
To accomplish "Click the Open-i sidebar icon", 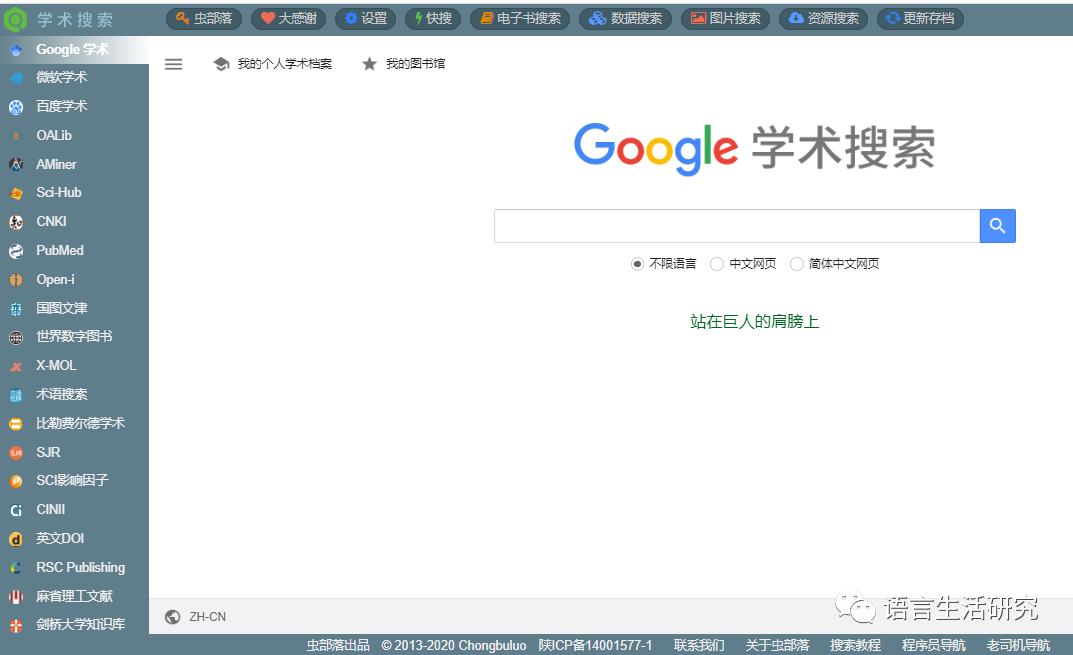I will point(16,280).
